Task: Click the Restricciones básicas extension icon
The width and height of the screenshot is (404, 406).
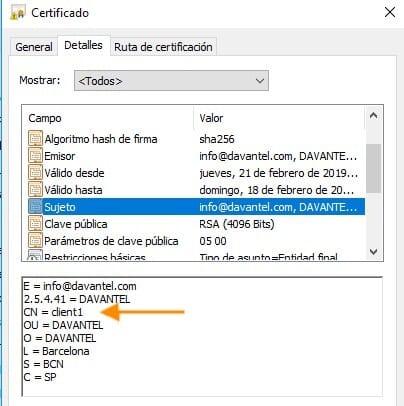Action: click(x=35, y=256)
